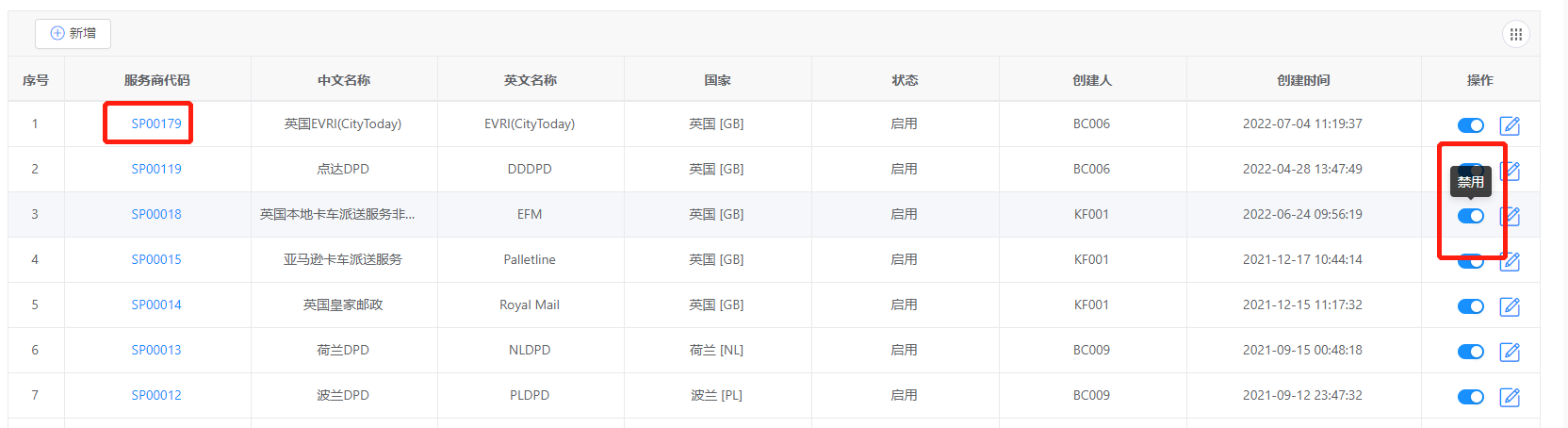1568x428 pixels.
Task: Edit the Palletline provider row
Action: tap(1510, 261)
